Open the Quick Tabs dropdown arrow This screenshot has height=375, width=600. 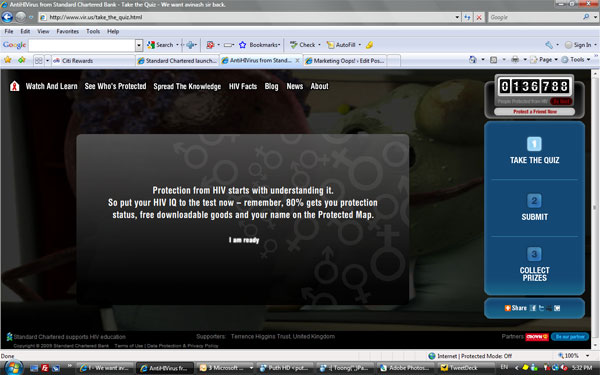[47, 60]
